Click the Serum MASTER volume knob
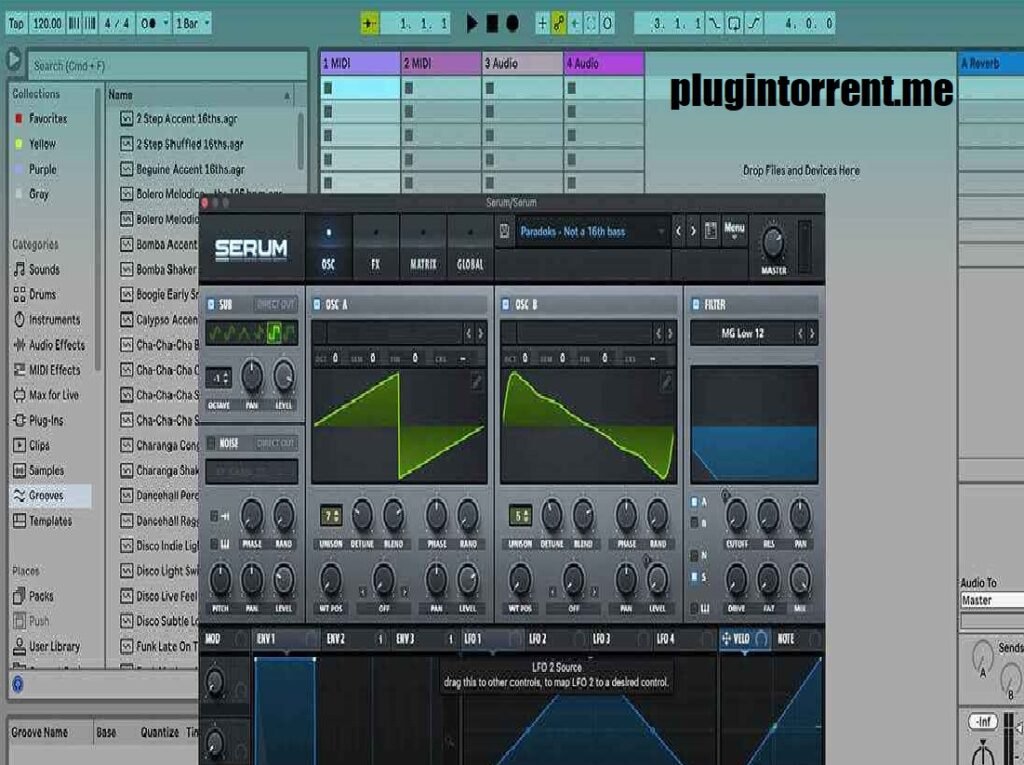Viewport: 1024px width, 765px height. [x=773, y=243]
